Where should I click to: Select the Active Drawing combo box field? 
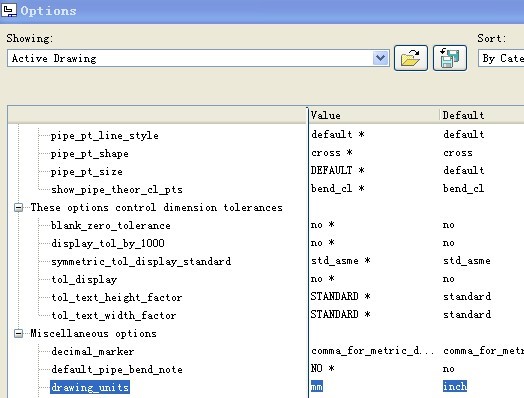click(198, 58)
